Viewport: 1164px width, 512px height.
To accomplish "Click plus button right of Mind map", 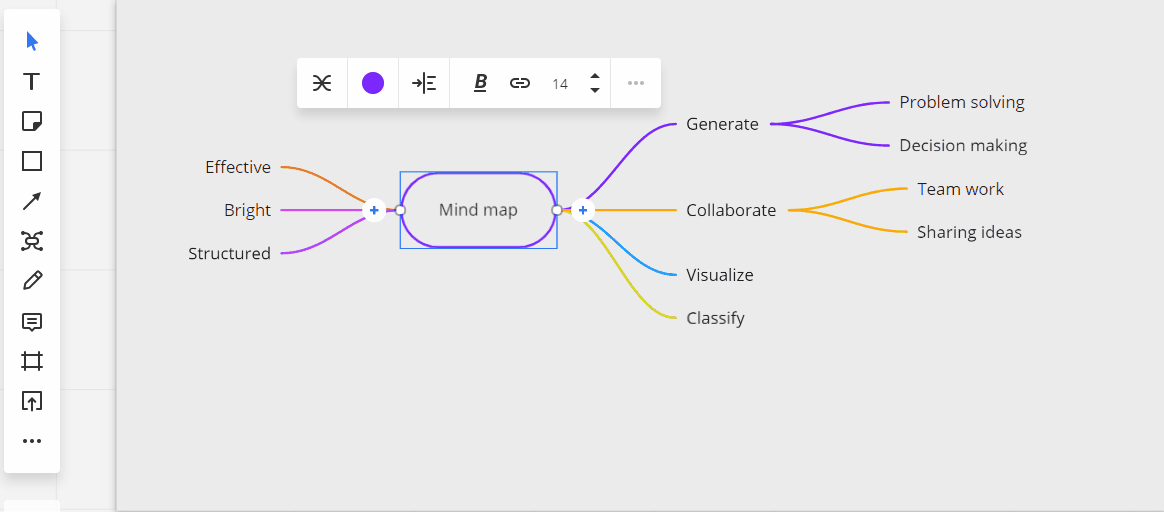I will [583, 210].
